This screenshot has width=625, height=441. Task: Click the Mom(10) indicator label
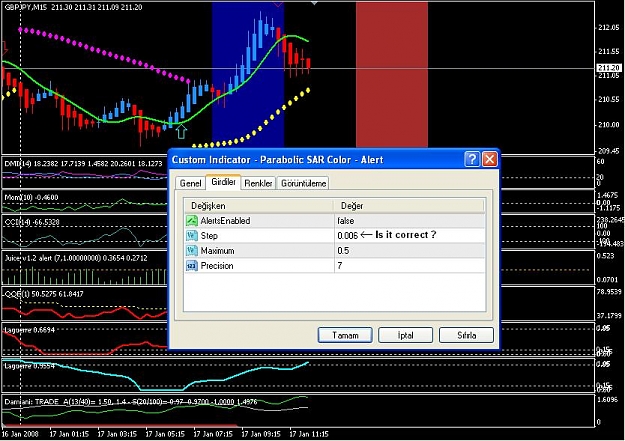point(31,197)
